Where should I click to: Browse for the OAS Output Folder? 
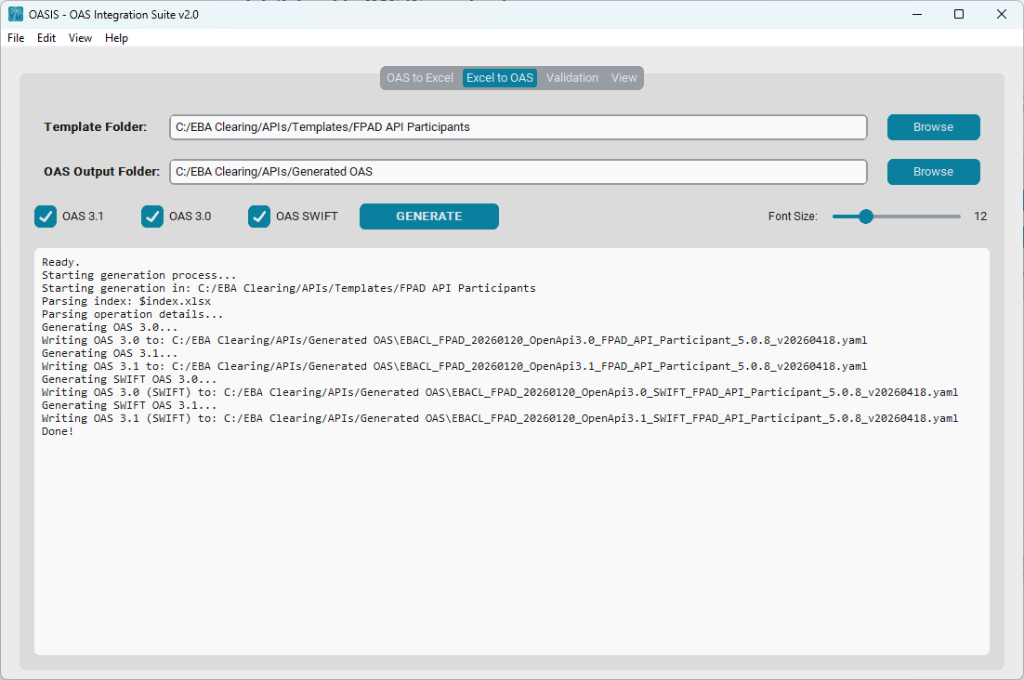coord(932,171)
